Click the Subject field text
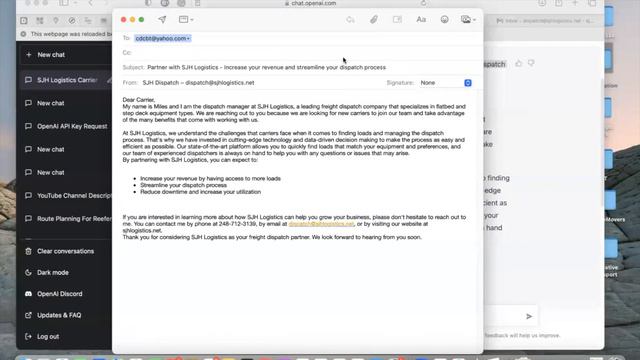The width and height of the screenshot is (640, 360). (267, 67)
